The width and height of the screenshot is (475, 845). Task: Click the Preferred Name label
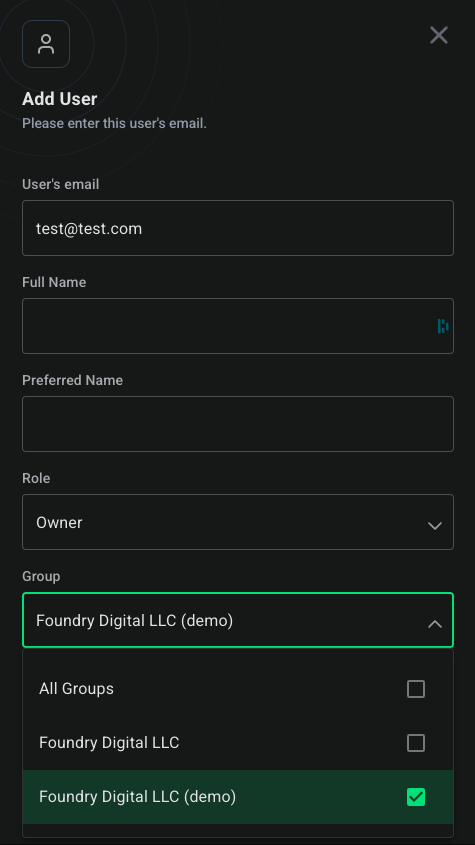[72, 380]
